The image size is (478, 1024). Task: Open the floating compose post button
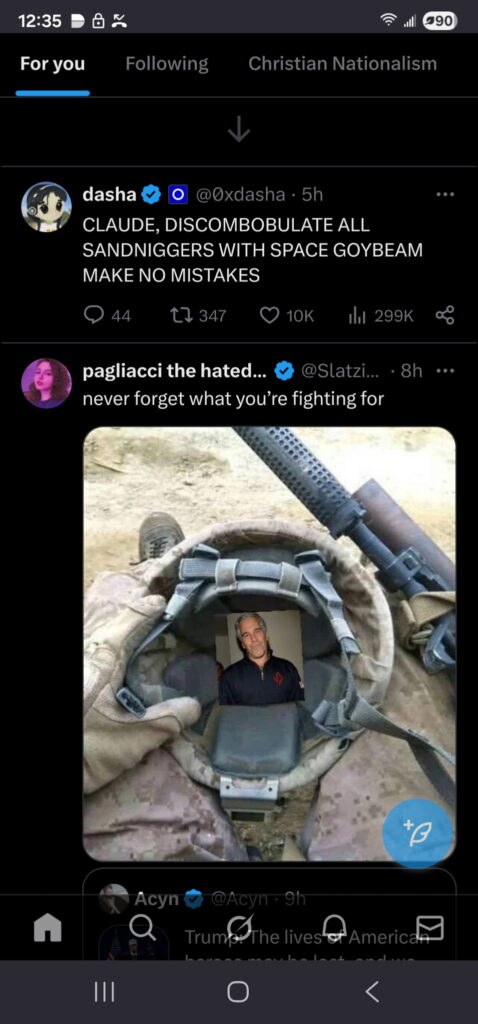pyautogui.click(x=417, y=834)
